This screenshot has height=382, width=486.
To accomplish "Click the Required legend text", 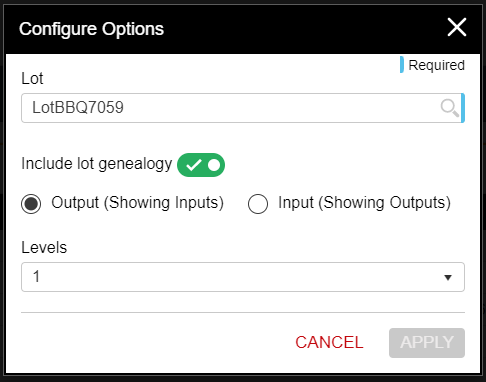I will pos(436,65).
